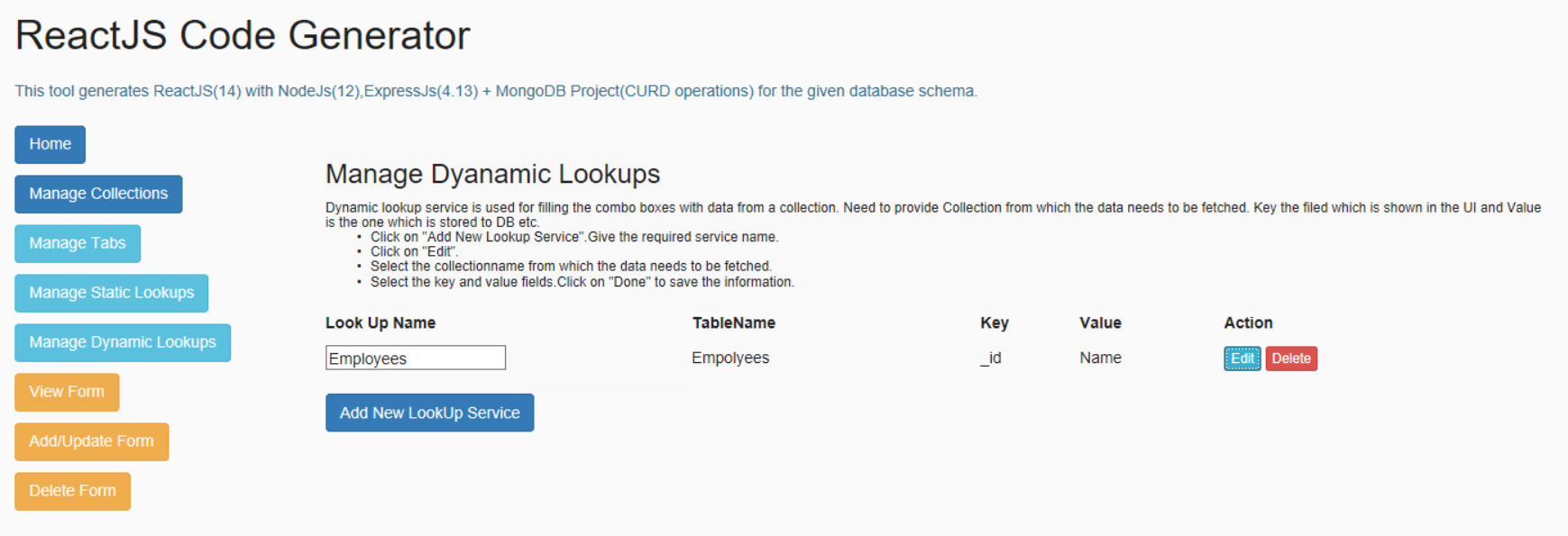The width and height of the screenshot is (1568, 536).
Task: Open the Manage Tabs section
Action: pos(78,243)
